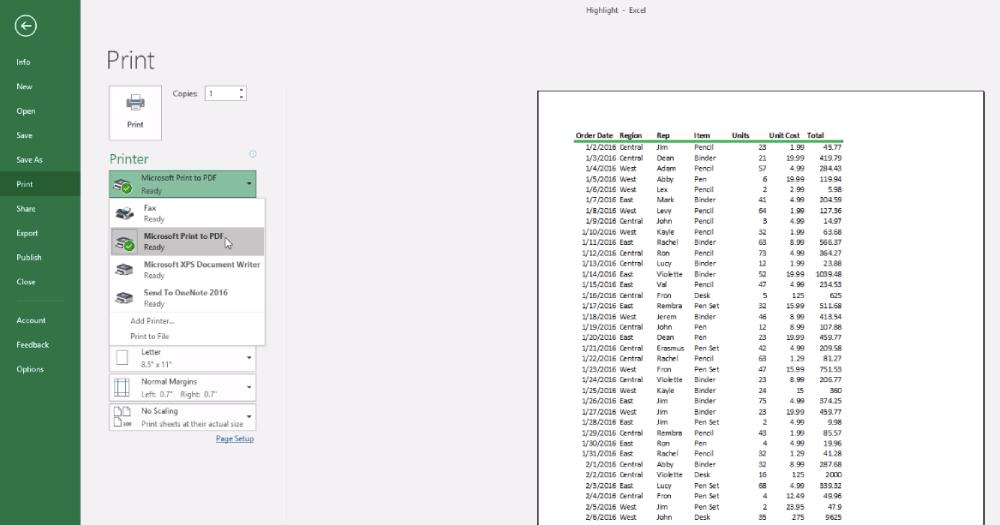1000x525 pixels.
Task: Click the back arrow to exit Backstage
Action: coord(26,26)
